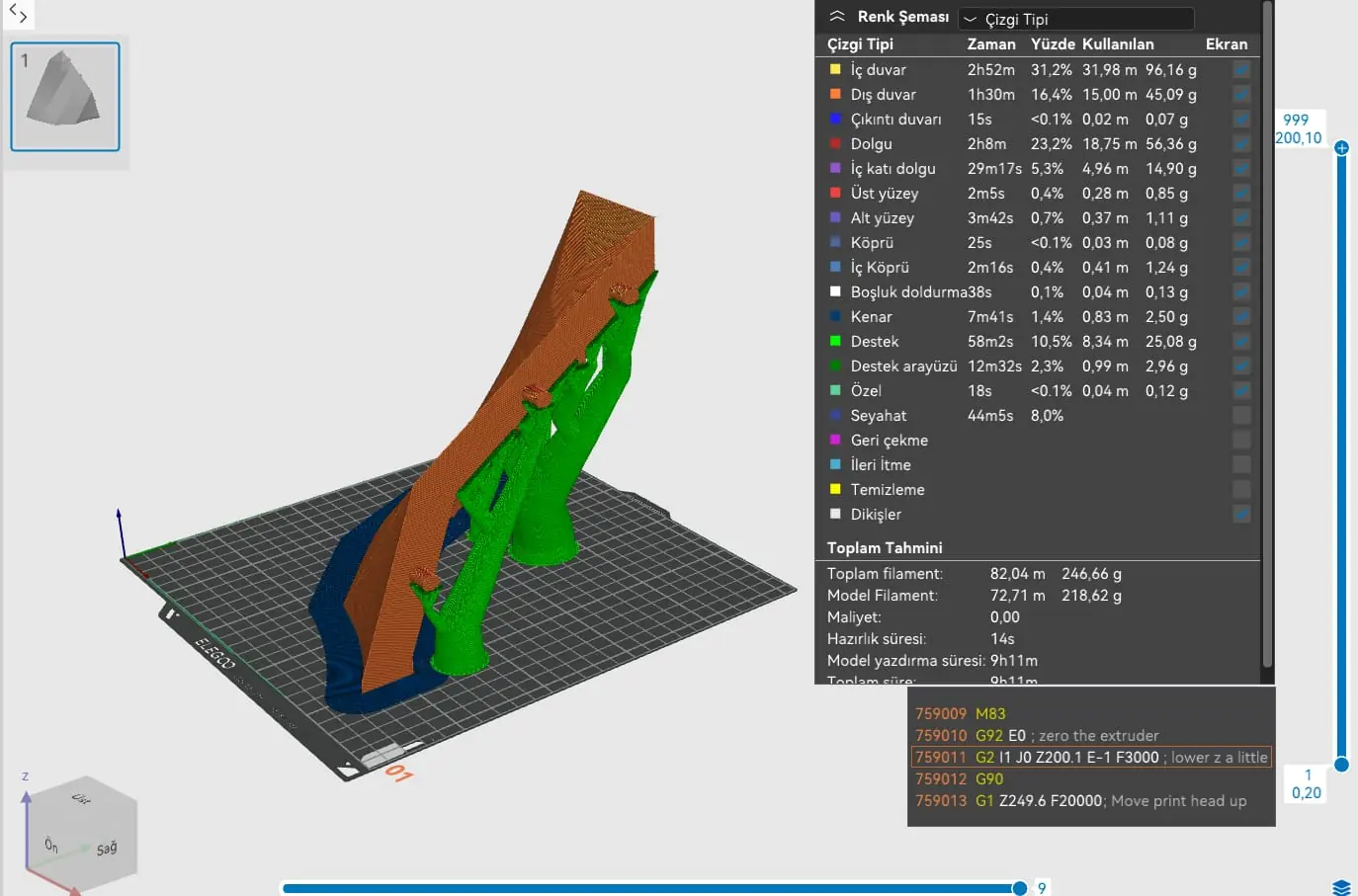Click the Destek arayüzü row label

[903, 367]
